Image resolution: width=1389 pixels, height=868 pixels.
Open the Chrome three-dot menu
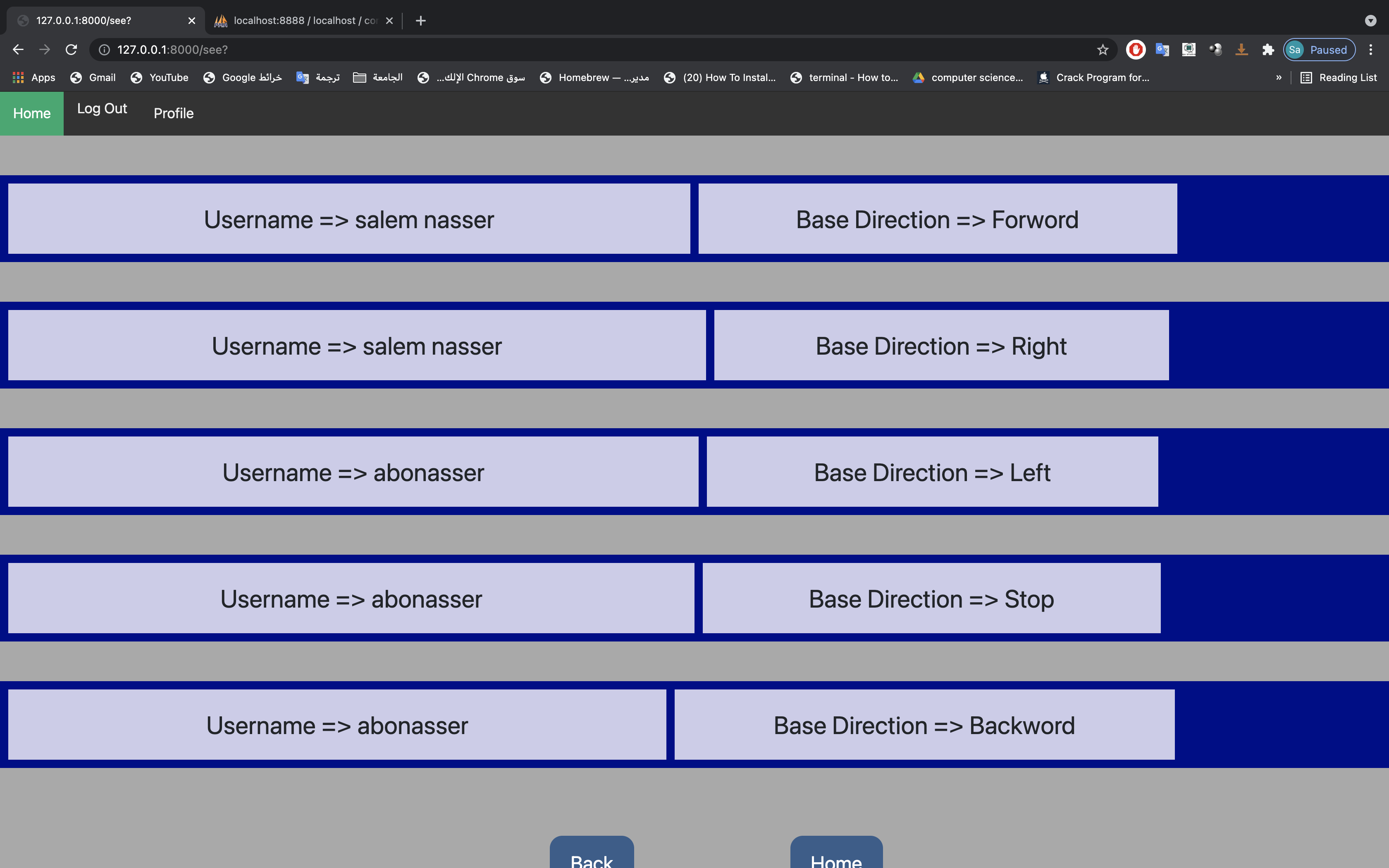[x=1371, y=50]
